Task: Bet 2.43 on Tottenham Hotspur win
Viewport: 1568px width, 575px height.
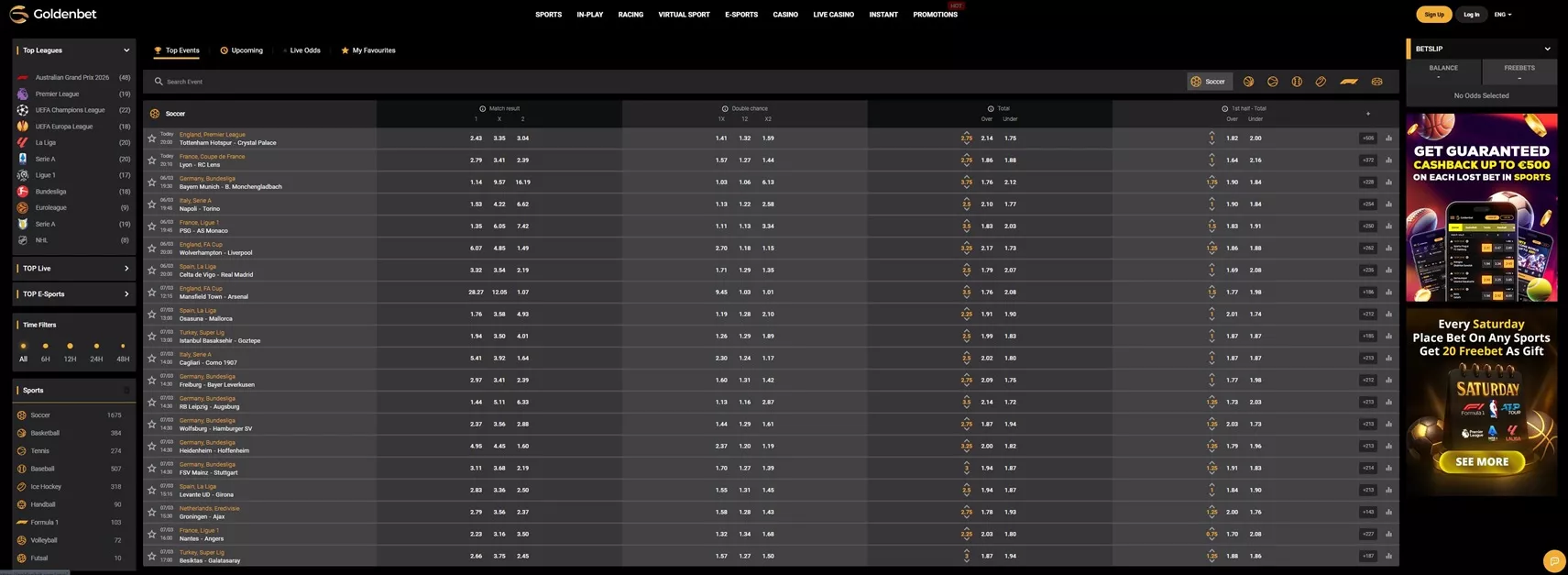Action: coord(476,138)
